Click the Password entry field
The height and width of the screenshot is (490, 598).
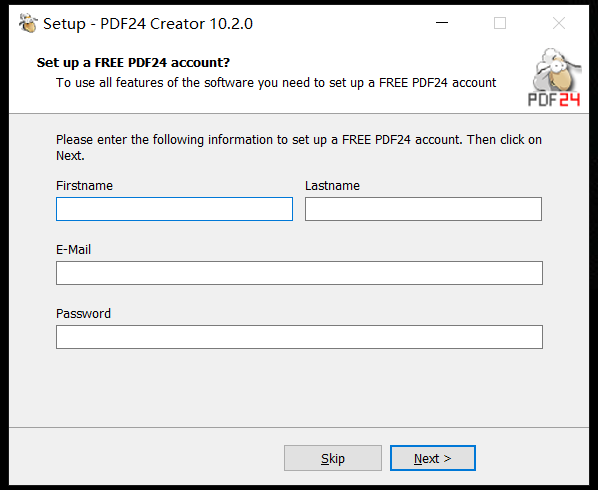(299, 337)
